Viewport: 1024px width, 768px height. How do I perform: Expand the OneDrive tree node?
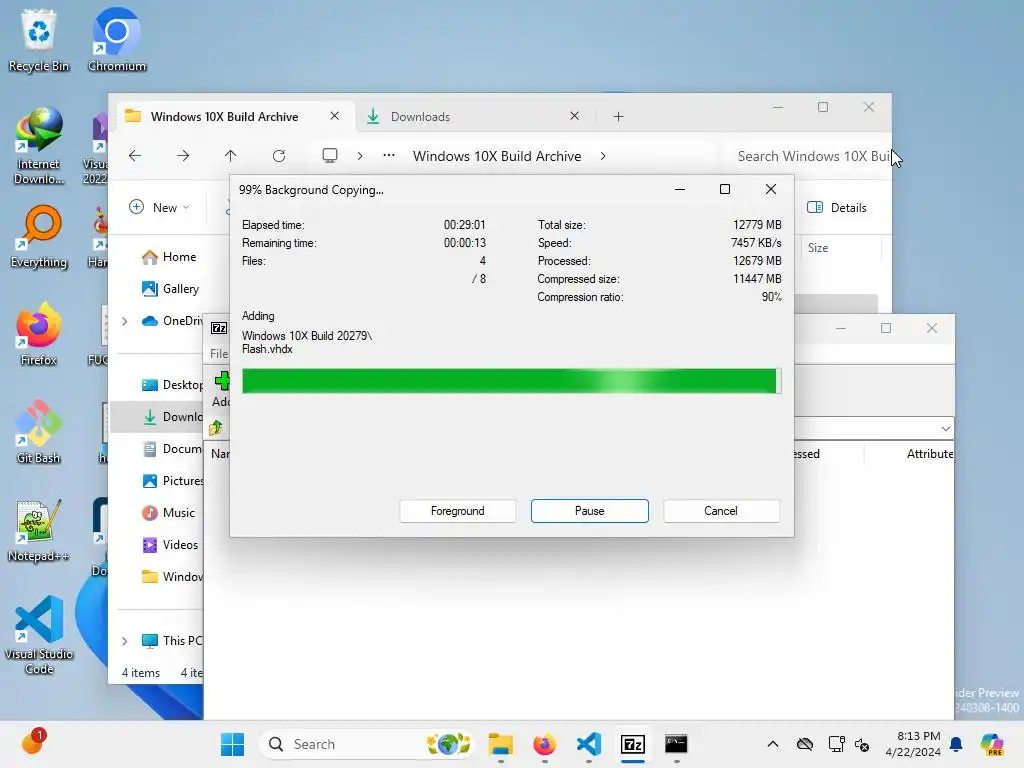[124, 321]
